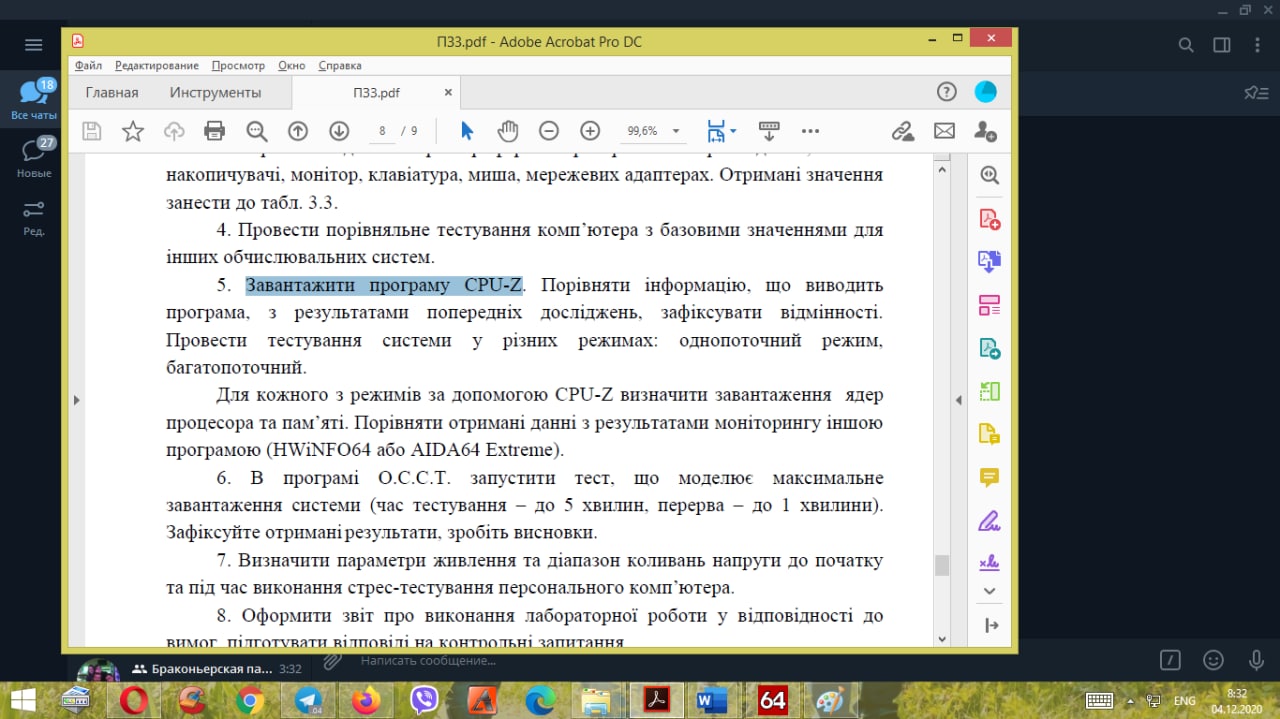
Task: Toggle the Telegram side panel icon
Action: (x=1221, y=45)
